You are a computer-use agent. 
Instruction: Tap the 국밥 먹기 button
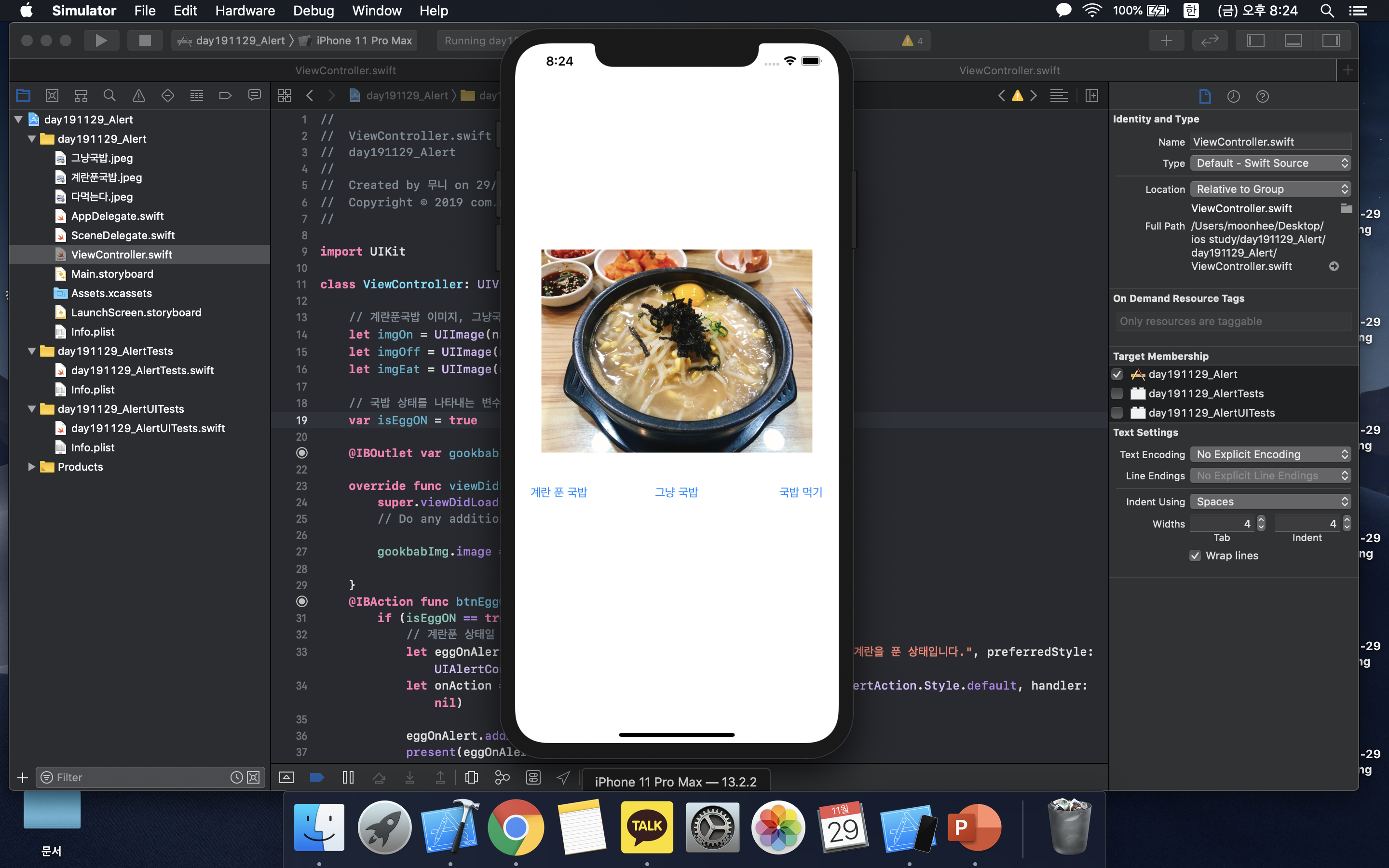[800, 492]
